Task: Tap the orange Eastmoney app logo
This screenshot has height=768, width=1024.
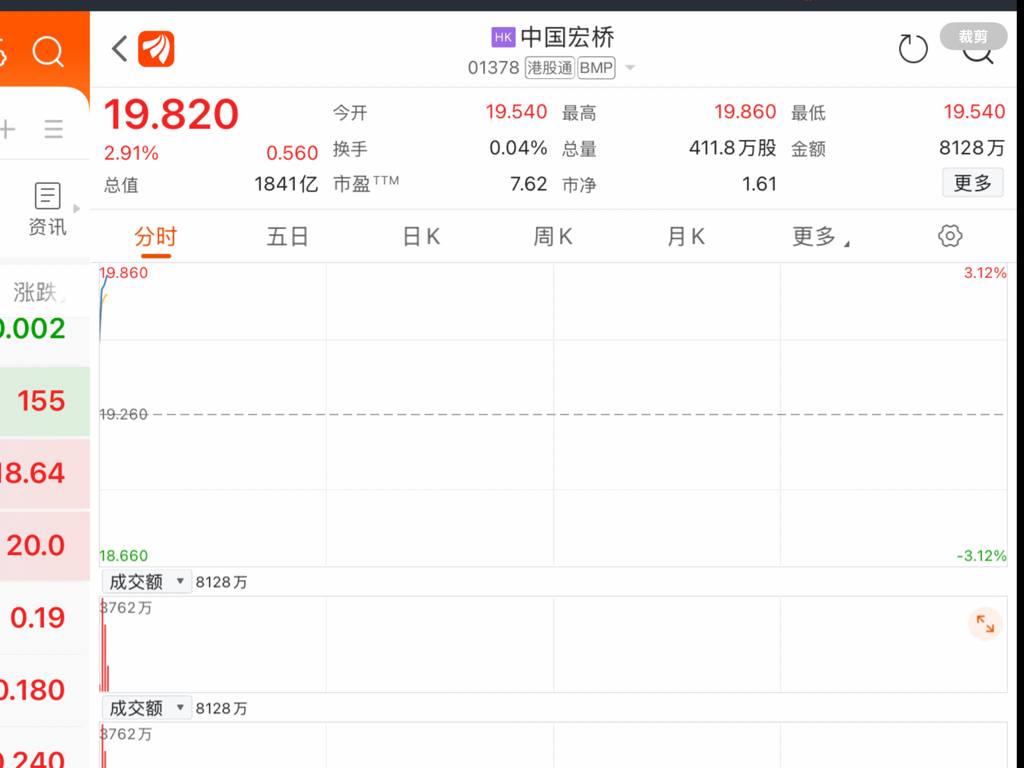Action: click(x=156, y=49)
